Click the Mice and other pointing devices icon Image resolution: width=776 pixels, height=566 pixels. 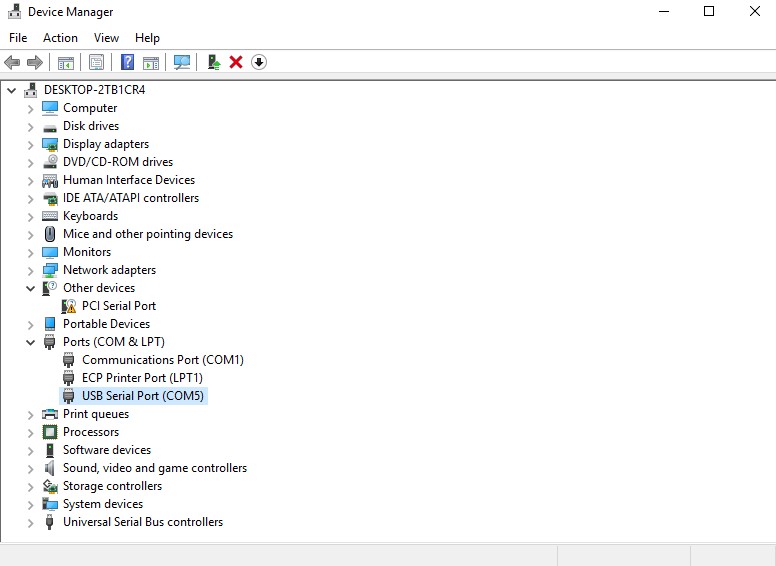click(50, 234)
